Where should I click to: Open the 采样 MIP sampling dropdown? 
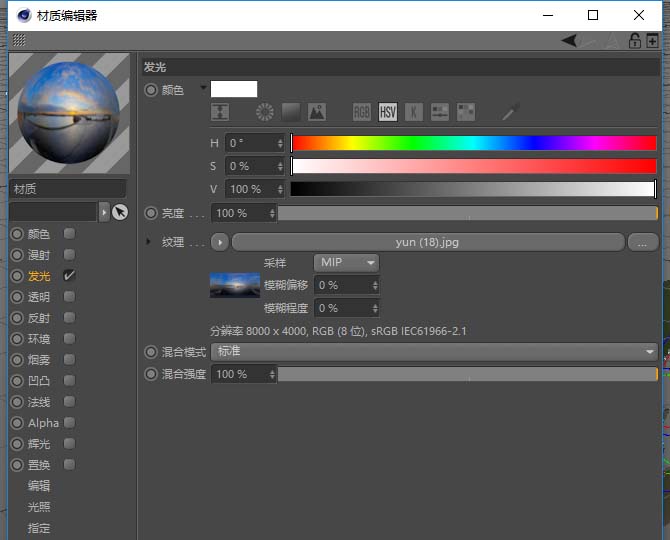click(346, 262)
